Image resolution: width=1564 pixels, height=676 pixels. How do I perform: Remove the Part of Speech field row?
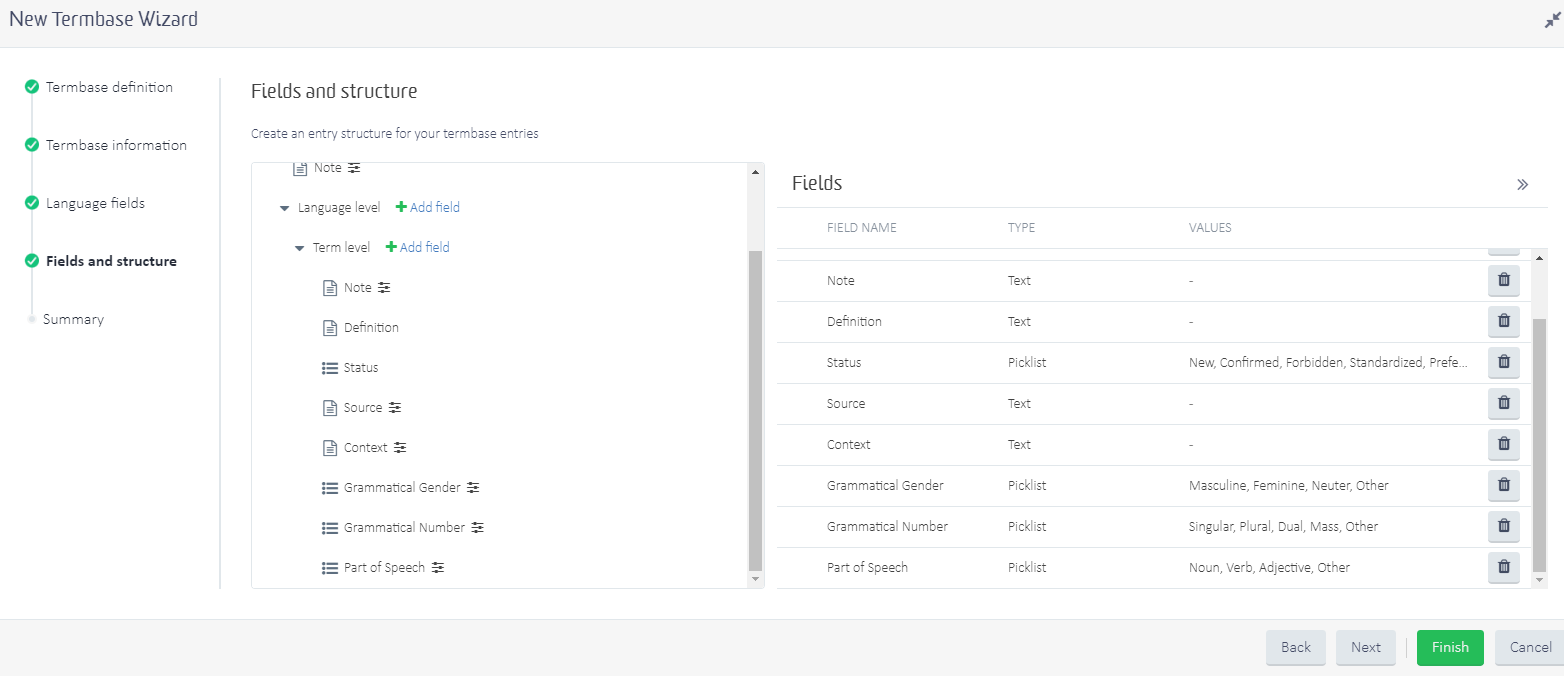1503,567
